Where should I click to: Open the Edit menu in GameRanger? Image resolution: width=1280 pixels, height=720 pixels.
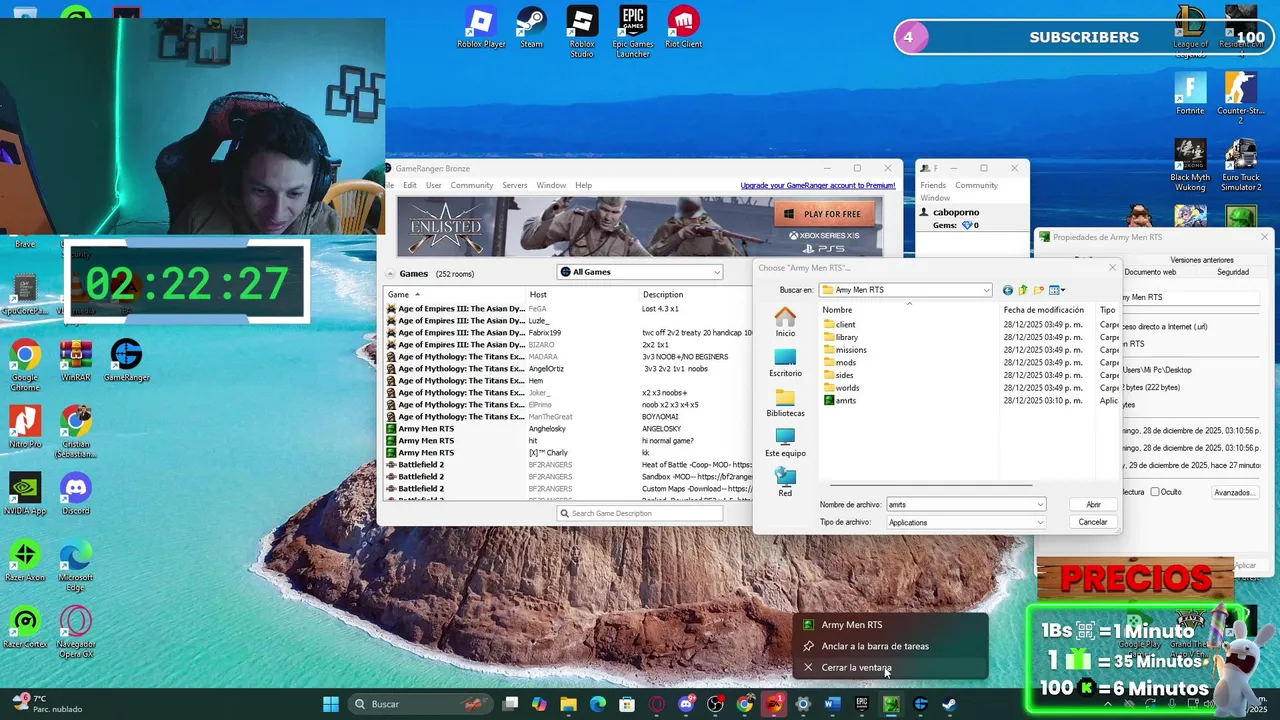[410, 185]
